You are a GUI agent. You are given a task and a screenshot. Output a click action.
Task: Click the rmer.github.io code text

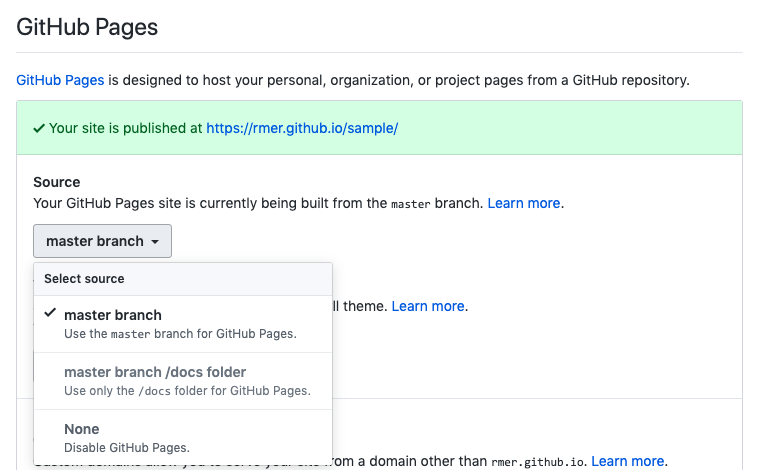tap(537, 462)
